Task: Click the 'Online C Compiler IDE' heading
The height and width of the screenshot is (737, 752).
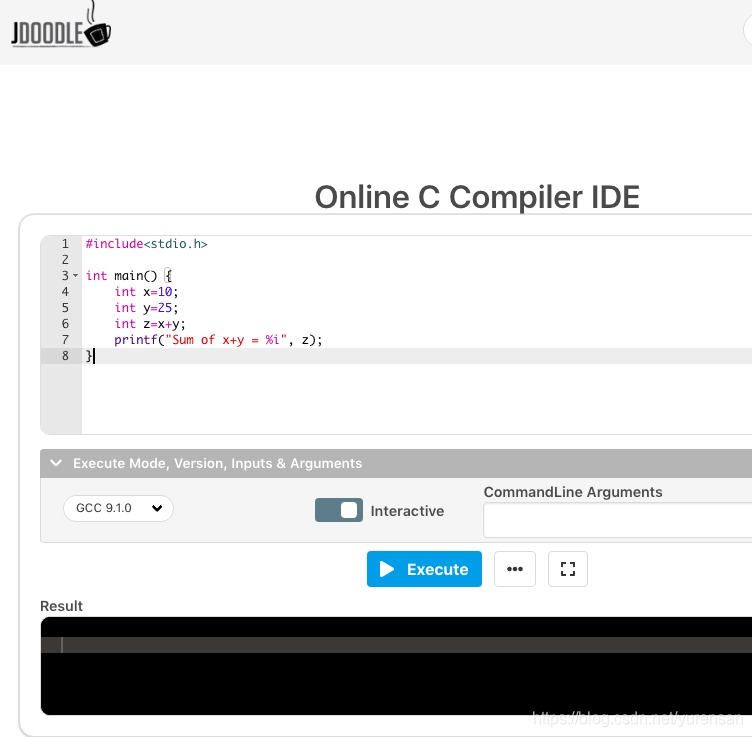Action: pos(477,197)
